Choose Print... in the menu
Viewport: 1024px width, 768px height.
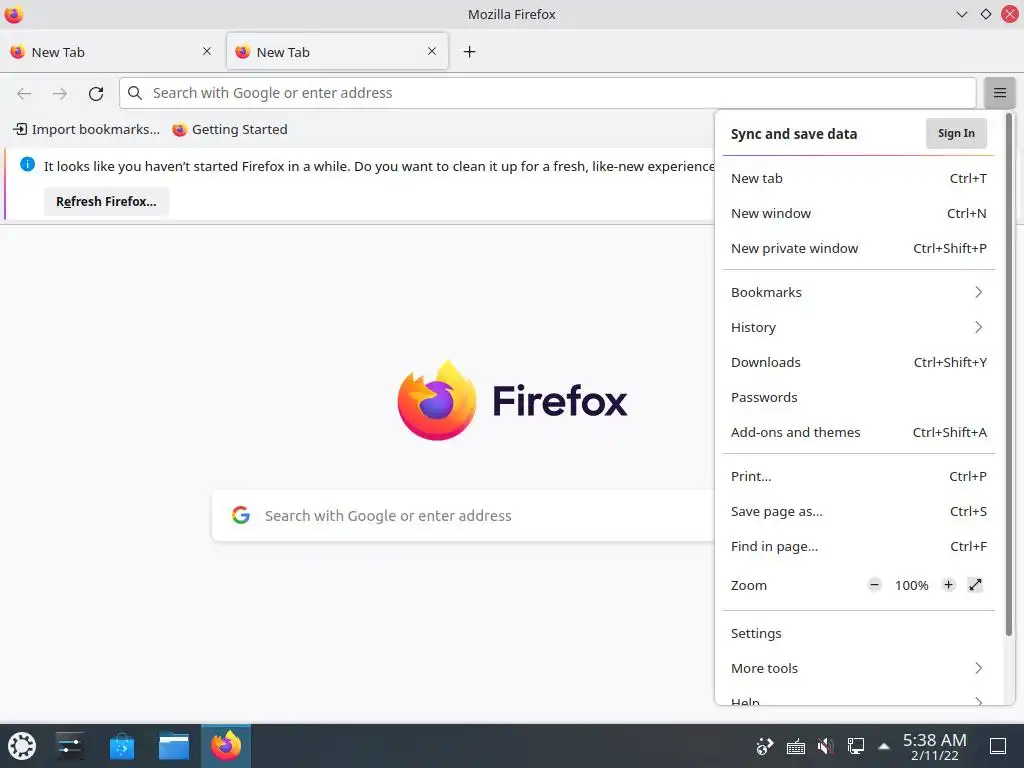click(x=858, y=476)
